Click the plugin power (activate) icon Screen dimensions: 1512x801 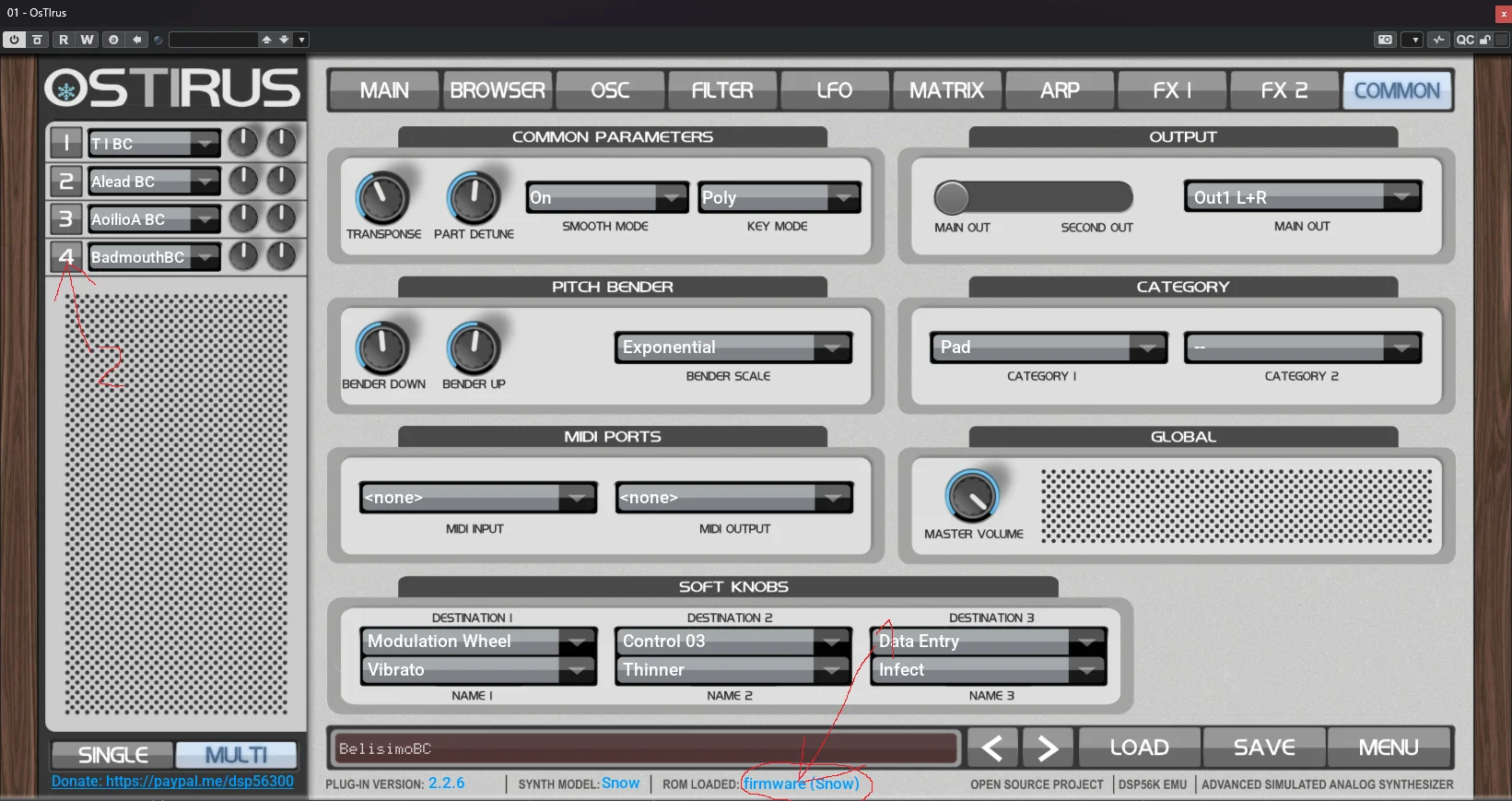tap(14, 40)
